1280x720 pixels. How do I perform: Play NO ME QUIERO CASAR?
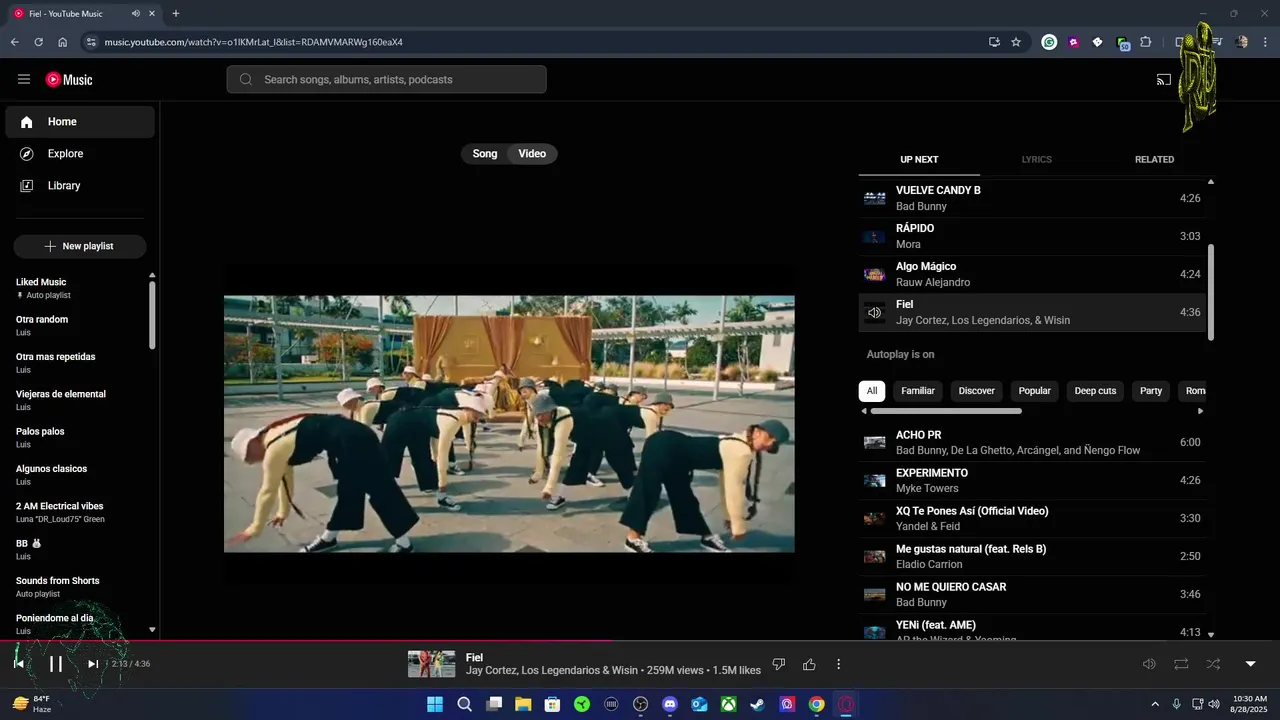1032,594
